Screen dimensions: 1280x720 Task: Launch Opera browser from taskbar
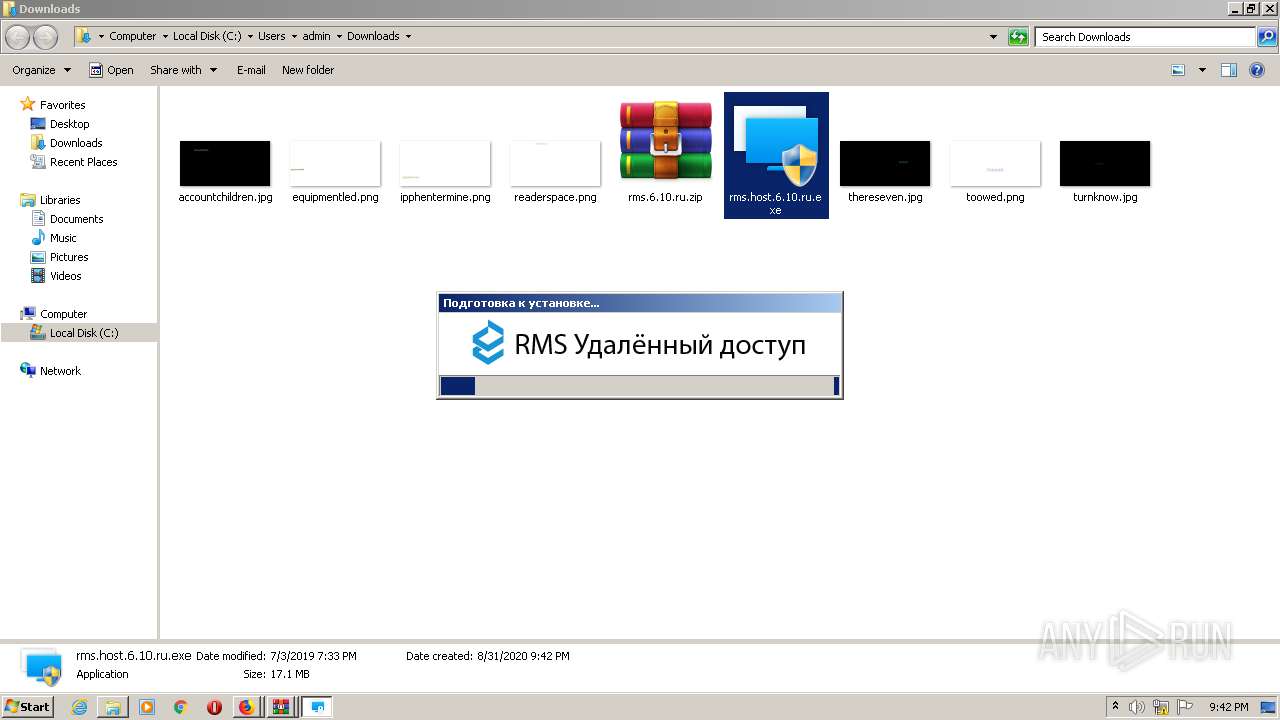214,707
